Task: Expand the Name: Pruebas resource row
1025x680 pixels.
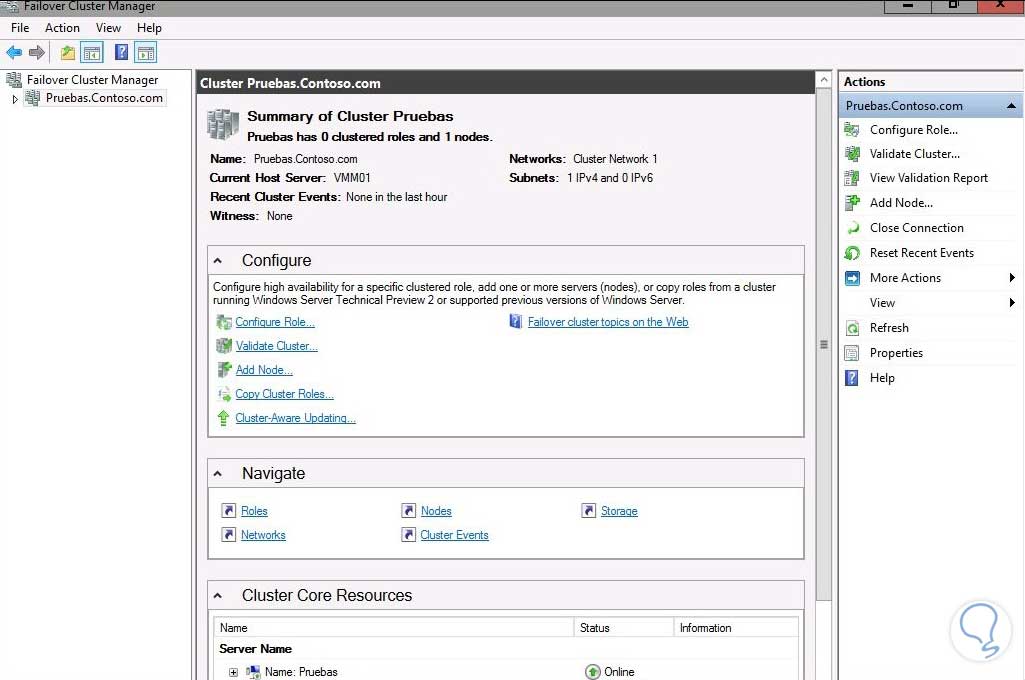Action: point(233,672)
